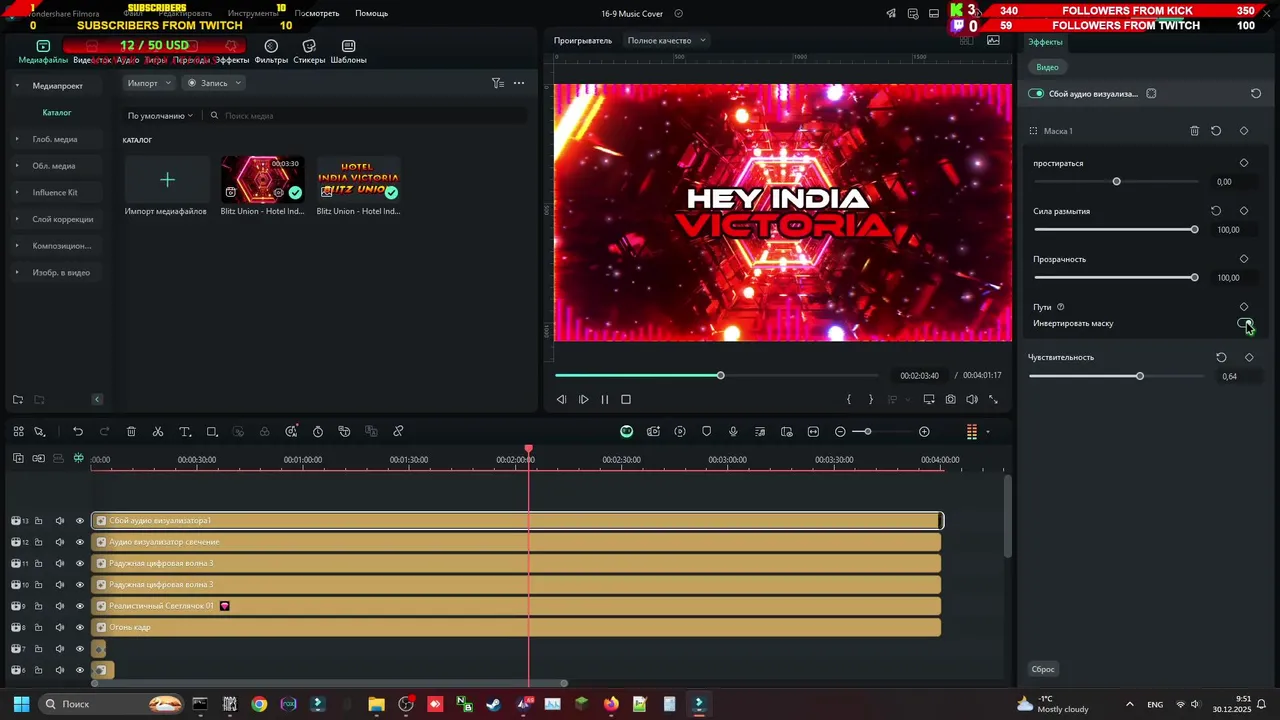Image resolution: width=1280 pixels, height=720 pixels.
Task: Switch preview to fullscreen
Action: 993,399
